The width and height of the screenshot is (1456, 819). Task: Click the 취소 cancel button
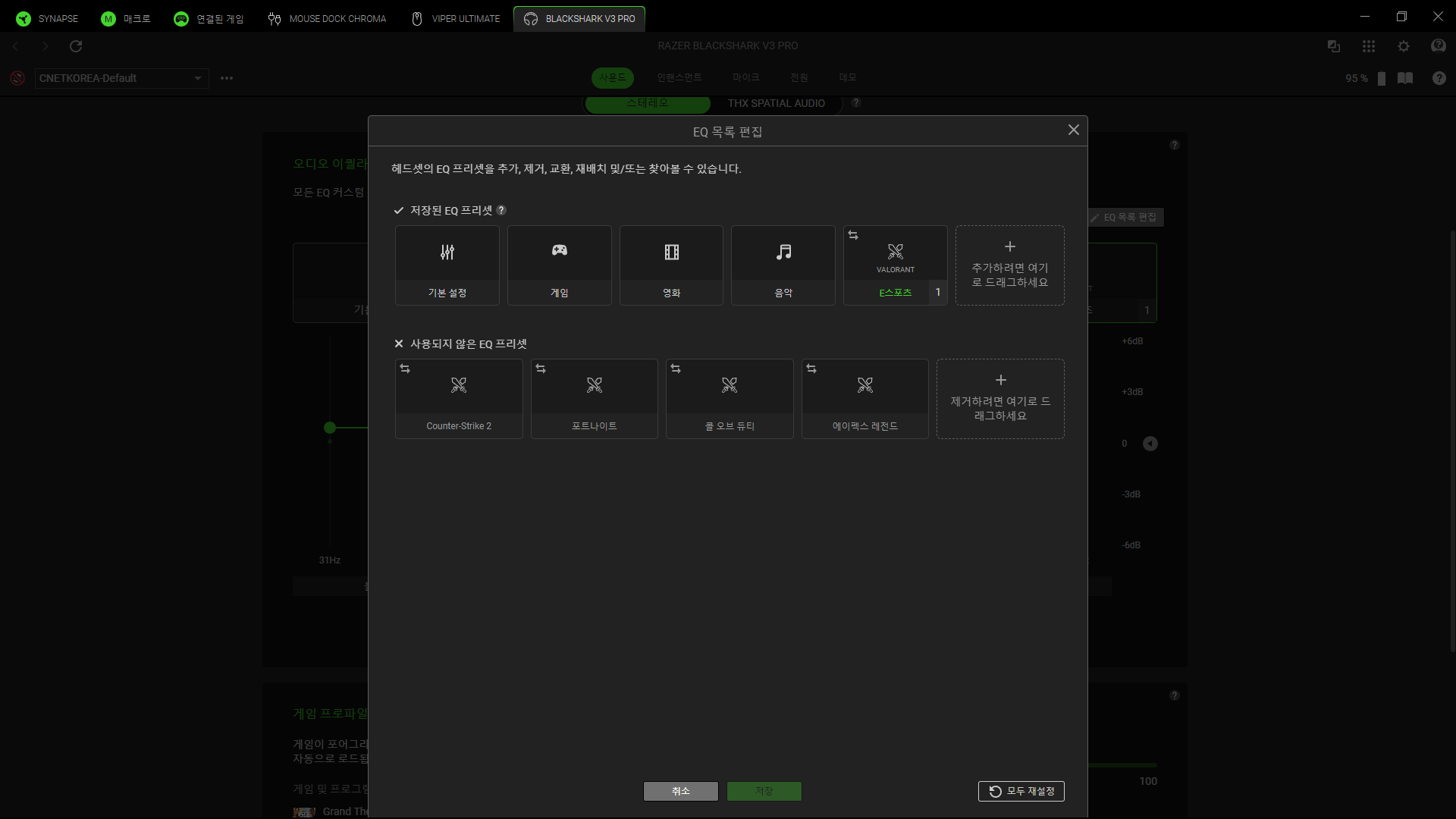681,792
